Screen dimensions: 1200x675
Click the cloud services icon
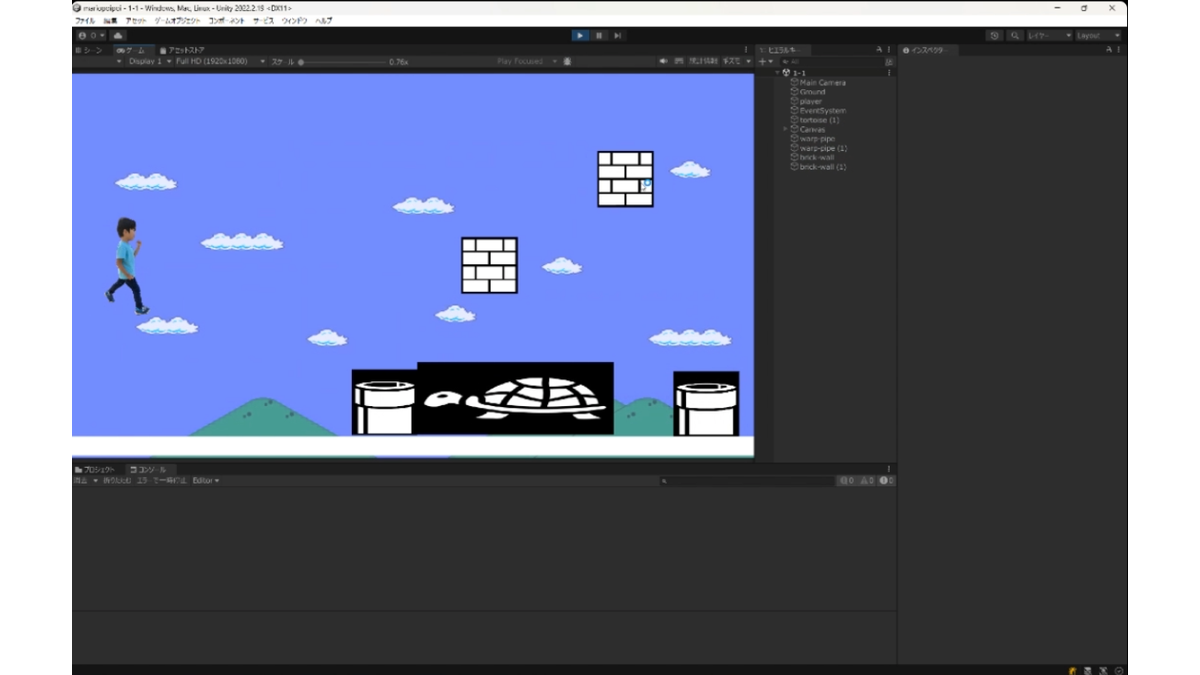click(117, 35)
